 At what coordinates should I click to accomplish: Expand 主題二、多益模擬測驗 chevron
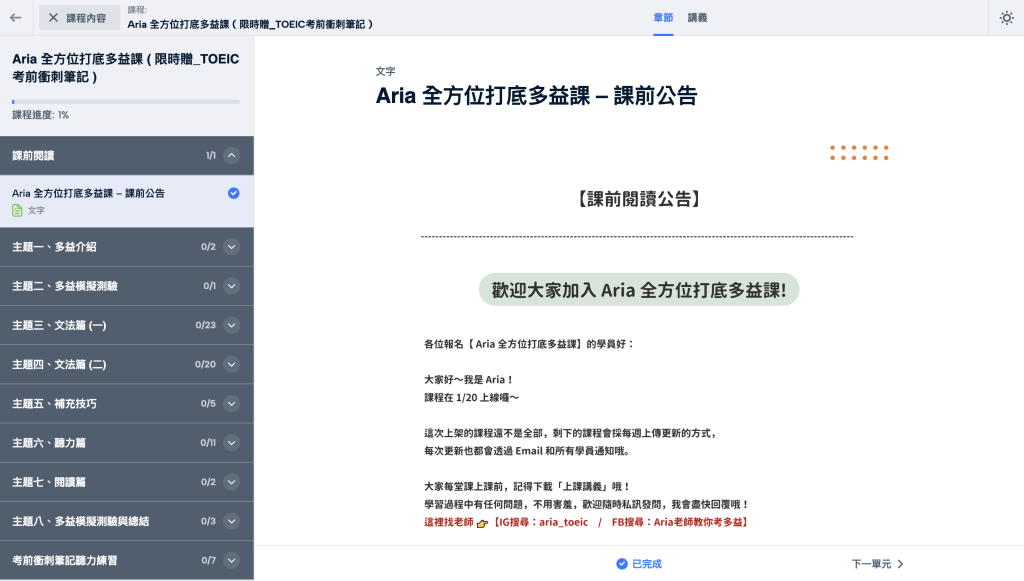click(232, 286)
